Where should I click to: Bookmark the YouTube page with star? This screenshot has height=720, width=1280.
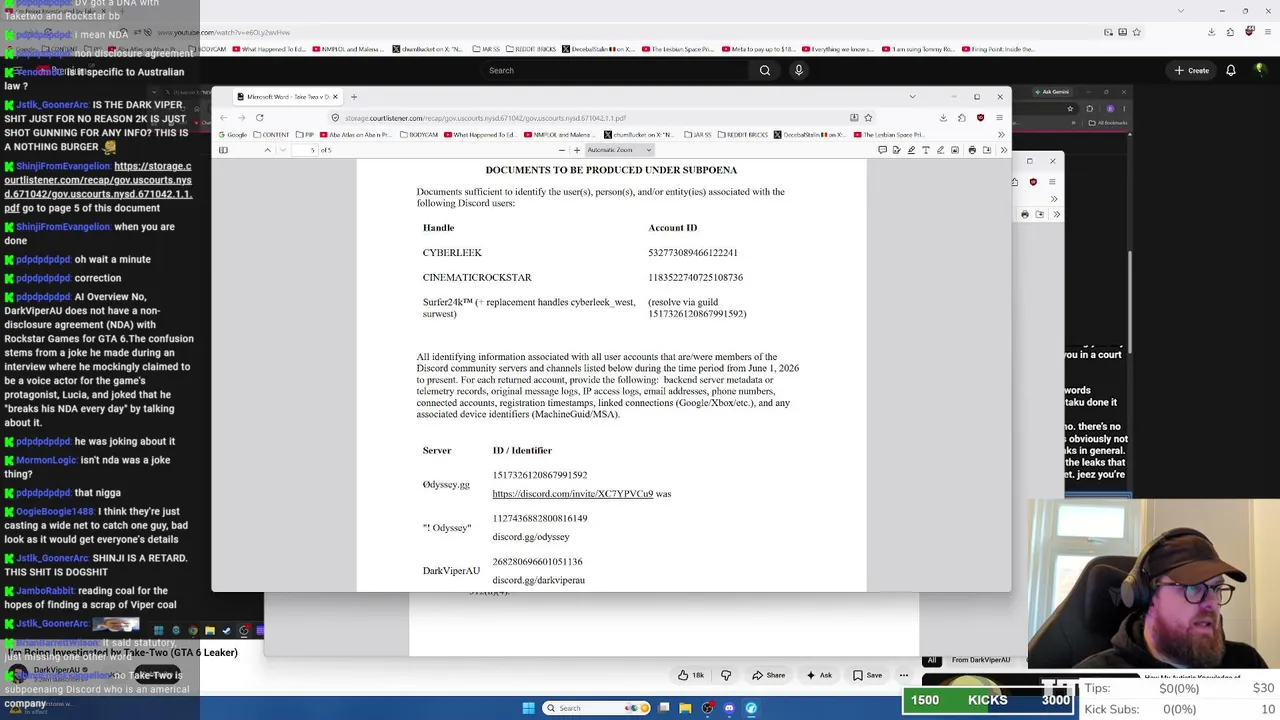1136,32
